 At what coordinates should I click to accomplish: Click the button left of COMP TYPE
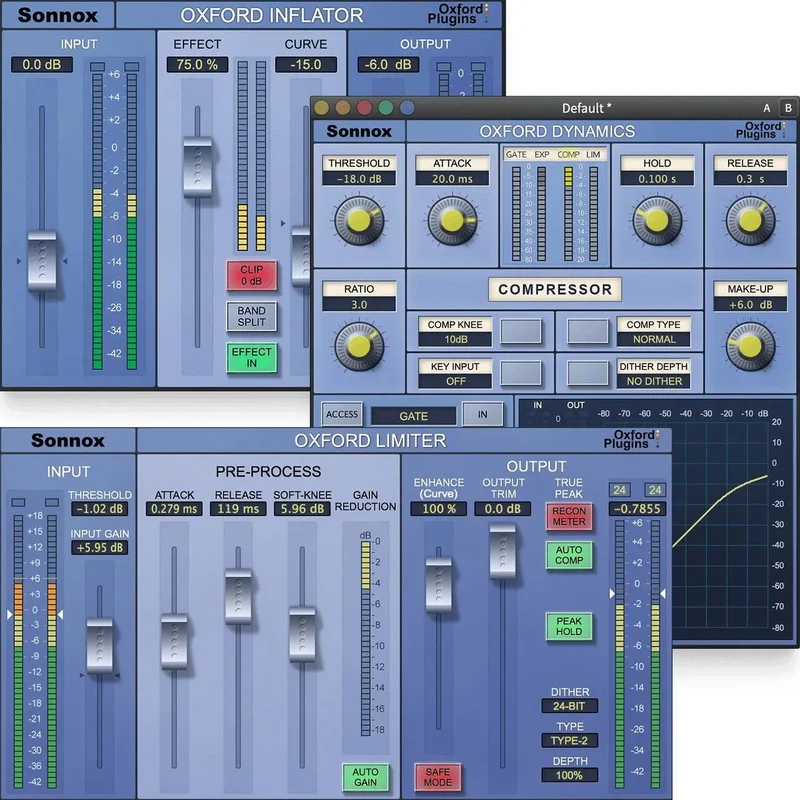(x=588, y=332)
